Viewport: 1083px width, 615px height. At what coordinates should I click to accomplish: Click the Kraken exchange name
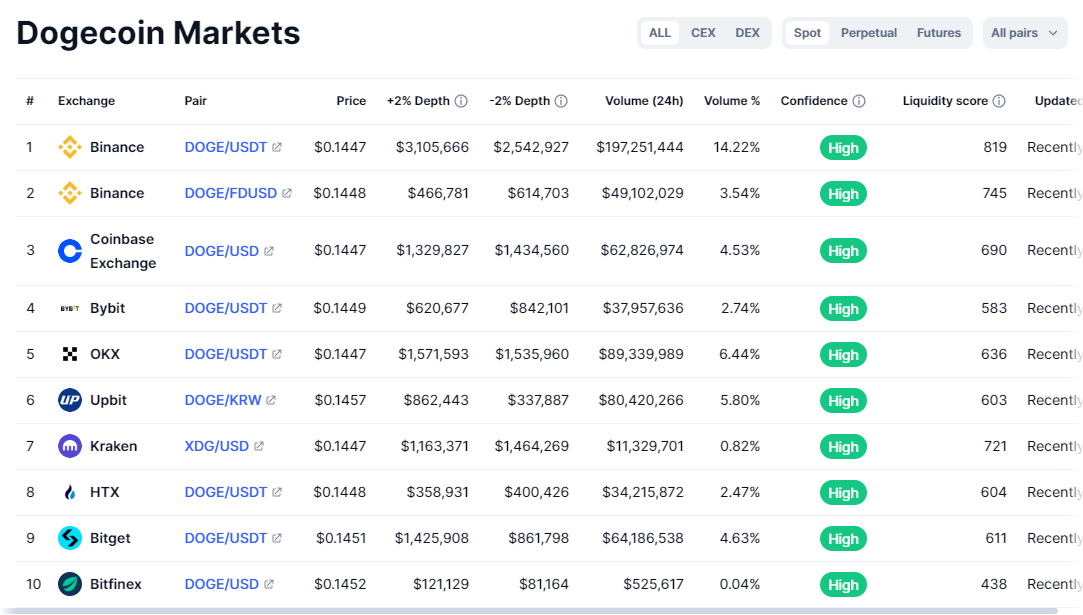pos(113,446)
